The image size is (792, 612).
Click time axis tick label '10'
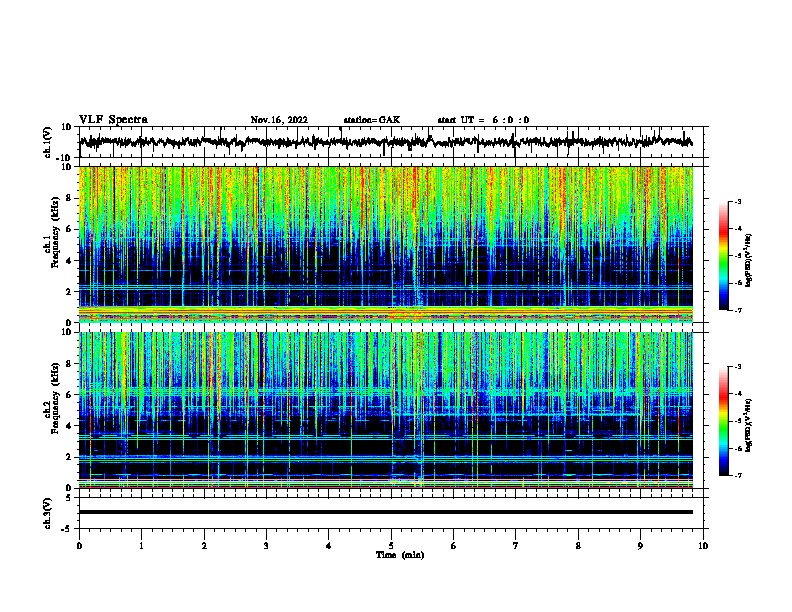click(x=703, y=546)
